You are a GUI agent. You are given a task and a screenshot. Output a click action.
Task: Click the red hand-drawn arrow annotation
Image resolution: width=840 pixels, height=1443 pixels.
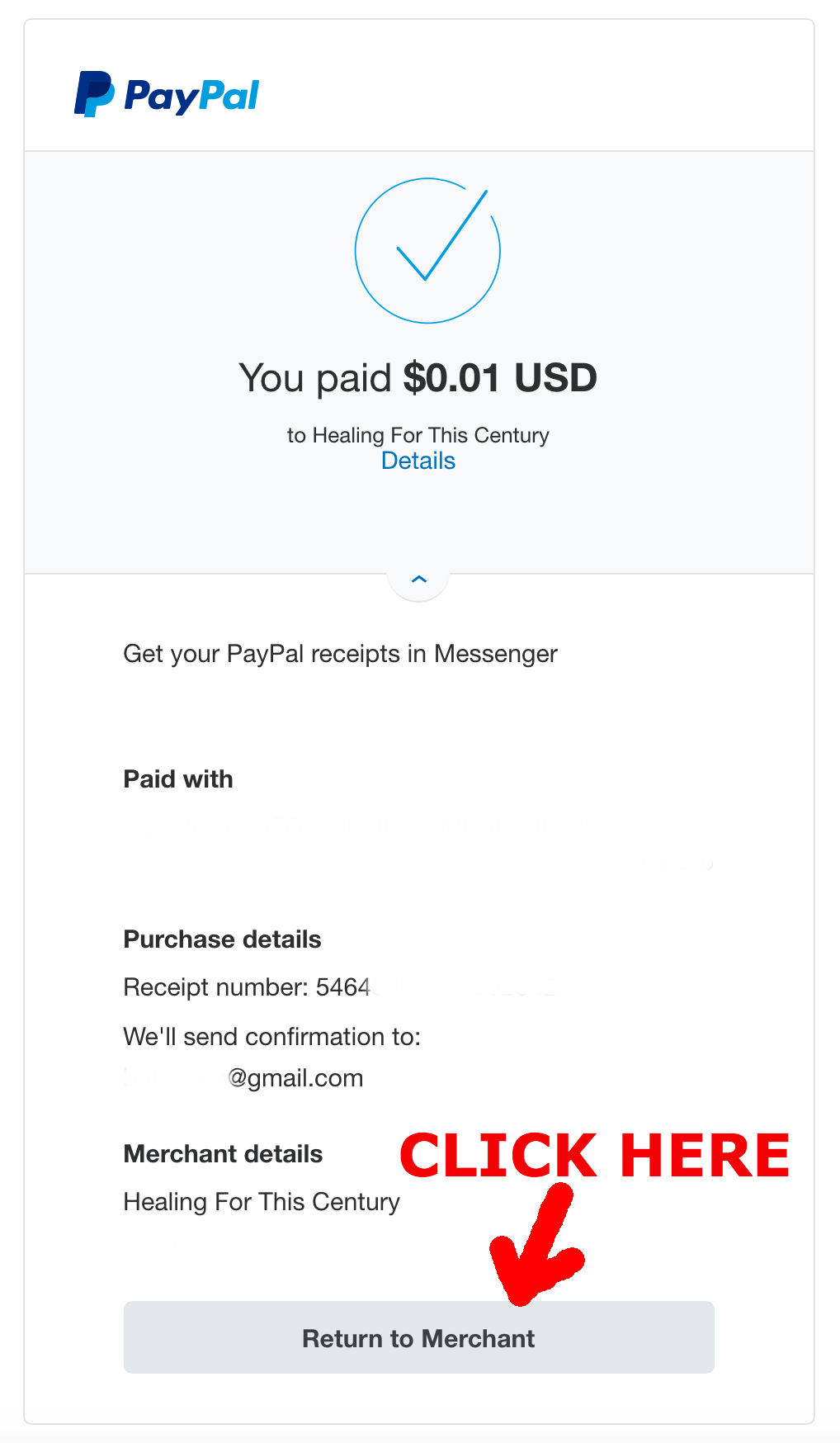(x=536, y=1245)
